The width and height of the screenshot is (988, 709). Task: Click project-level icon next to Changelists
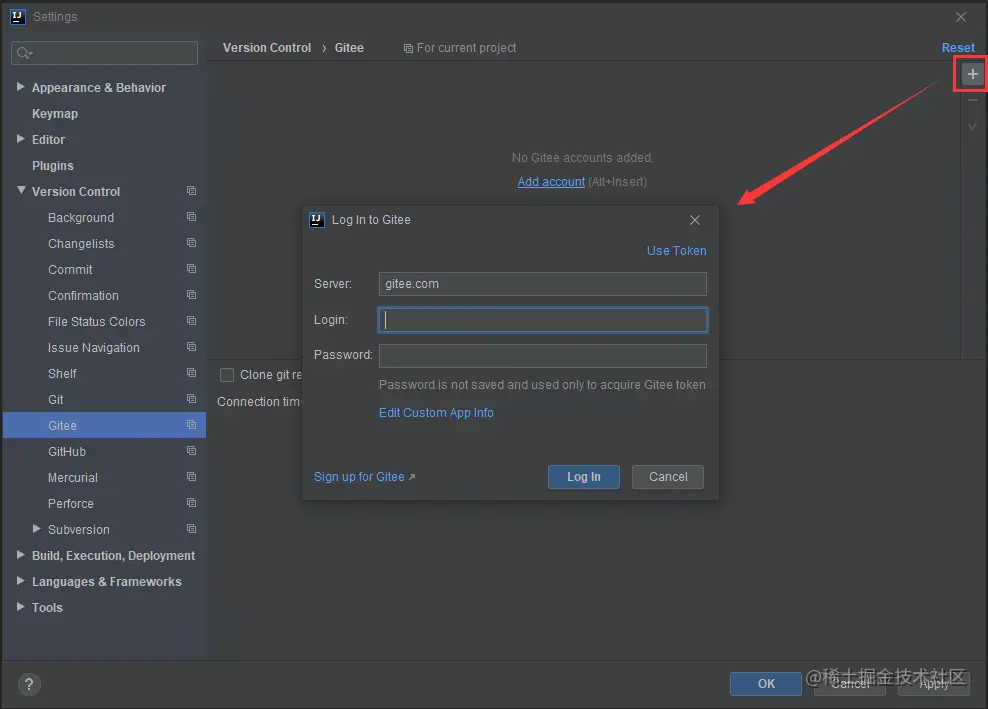(x=192, y=243)
